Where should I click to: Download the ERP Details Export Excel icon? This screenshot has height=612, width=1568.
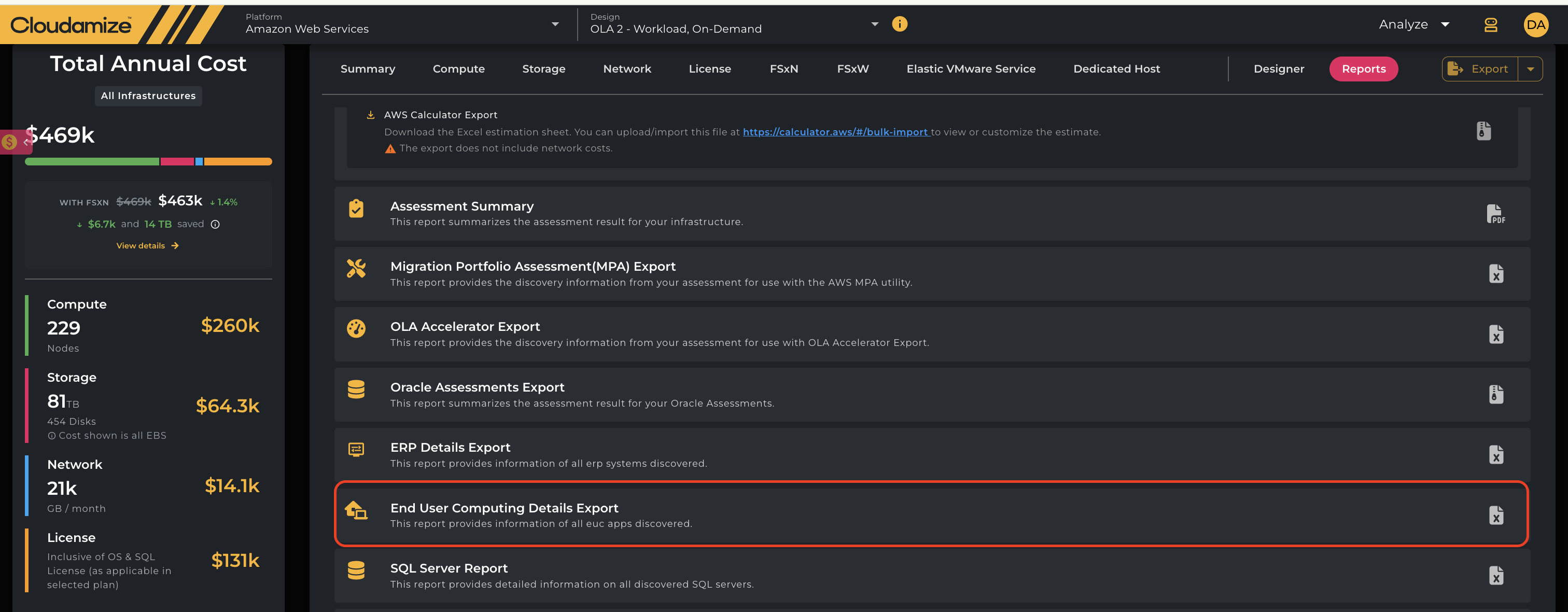(x=1496, y=455)
